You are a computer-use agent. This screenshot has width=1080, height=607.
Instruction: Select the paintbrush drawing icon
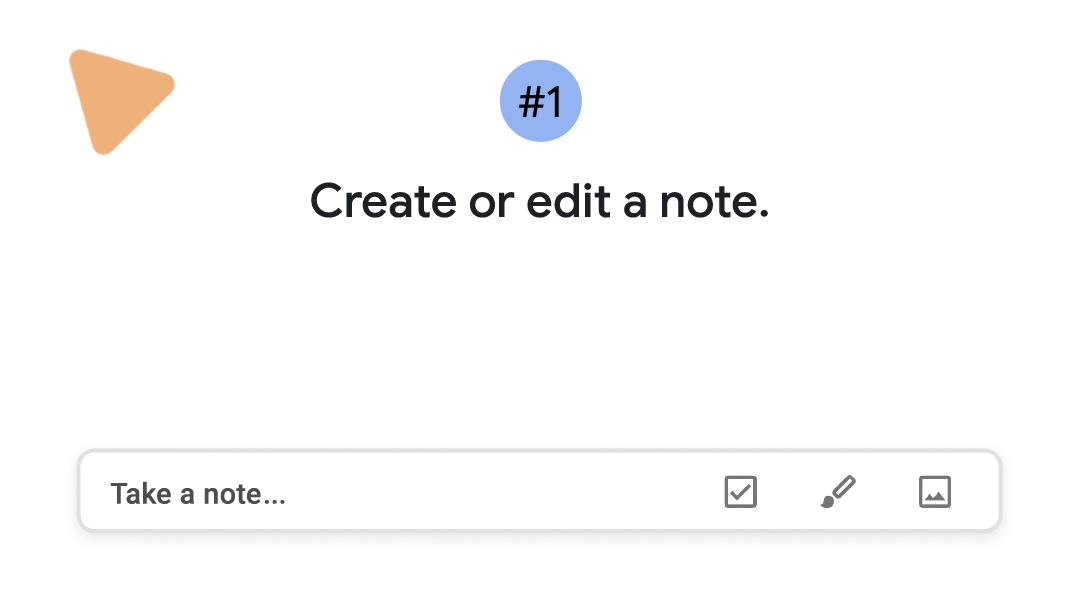click(x=838, y=492)
